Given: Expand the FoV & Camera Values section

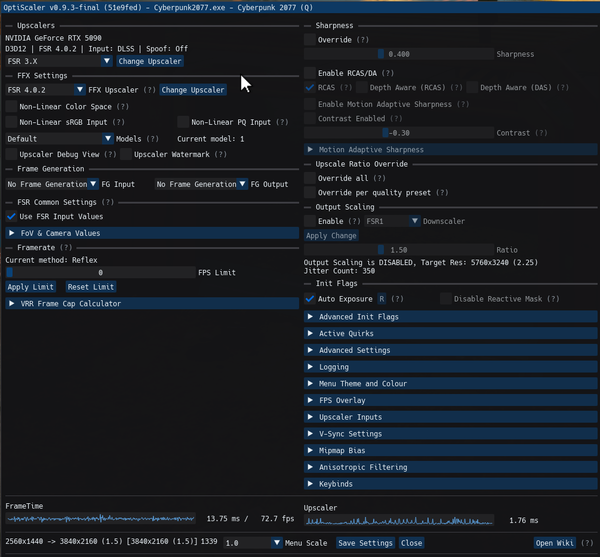Looking at the screenshot, I should pyautogui.click(x=152, y=233).
